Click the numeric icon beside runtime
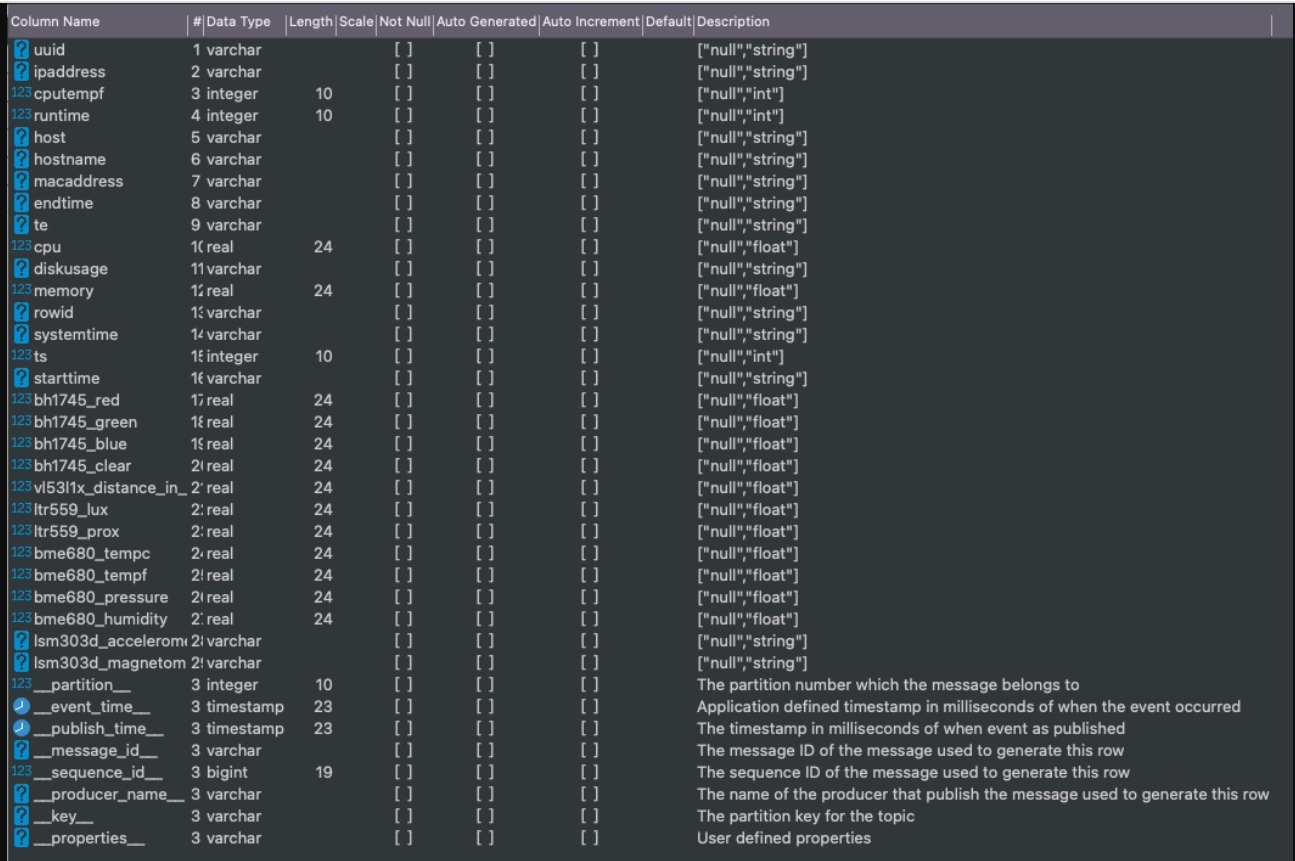 [x=21, y=116]
